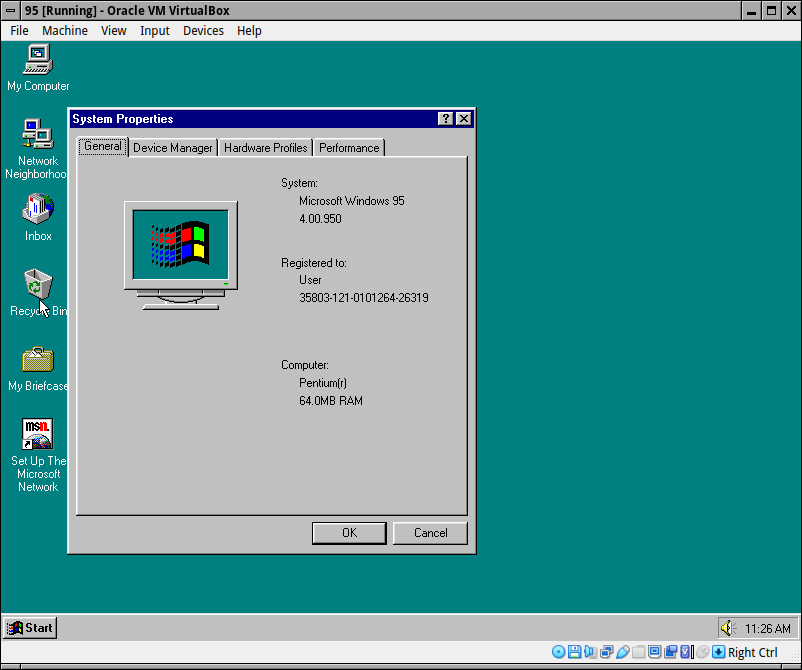Click the Cancel button

430,533
